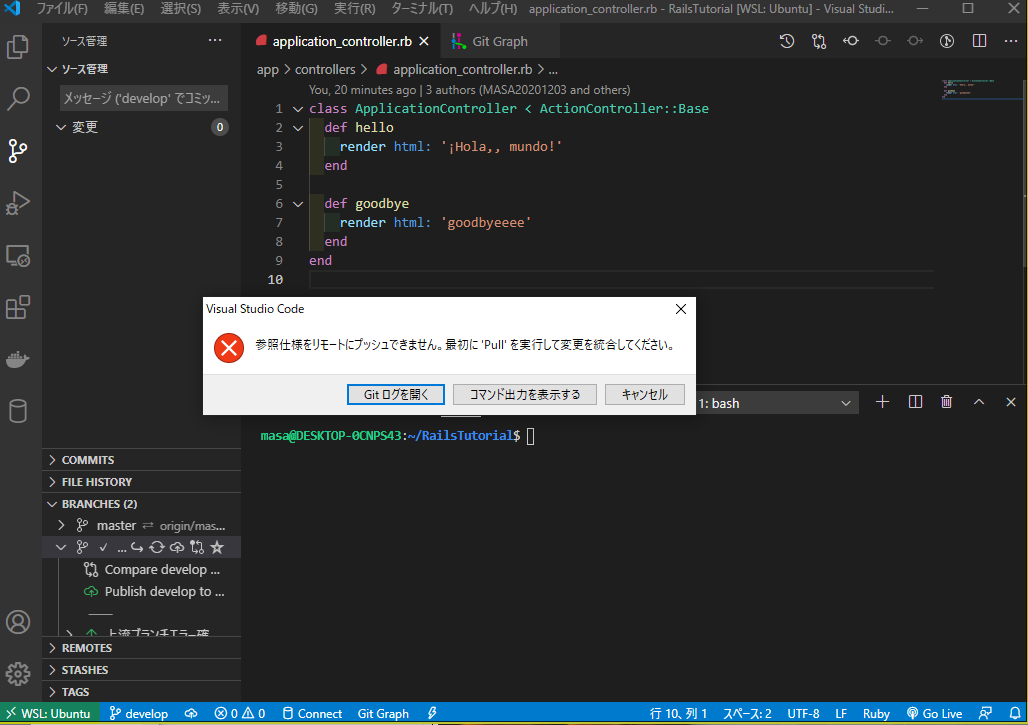Image resolution: width=1028 pixels, height=725 pixels.
Task: Open the Run and Debug view
Action: tap(18, 203)
